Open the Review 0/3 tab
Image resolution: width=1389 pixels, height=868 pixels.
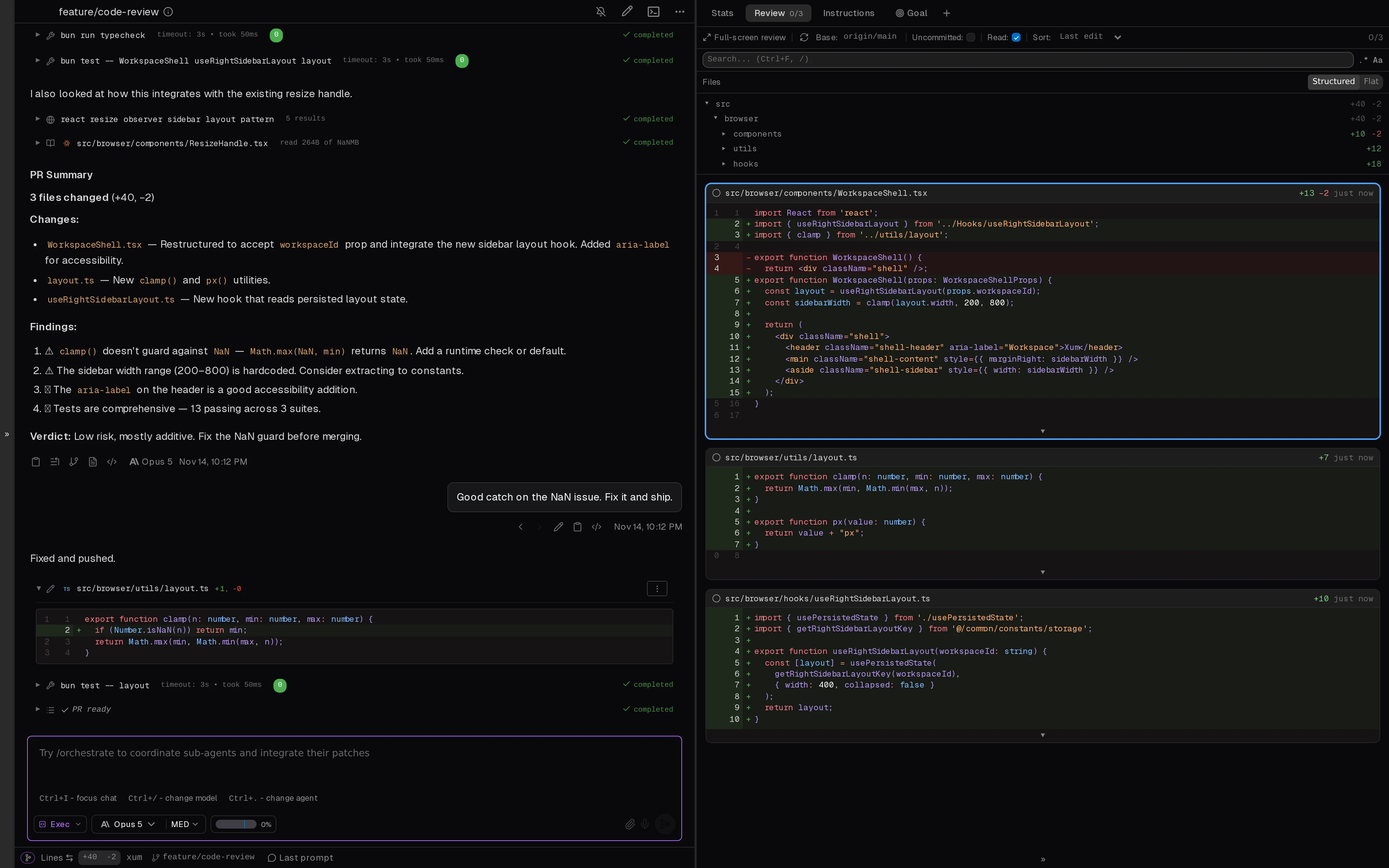(778, 13)
